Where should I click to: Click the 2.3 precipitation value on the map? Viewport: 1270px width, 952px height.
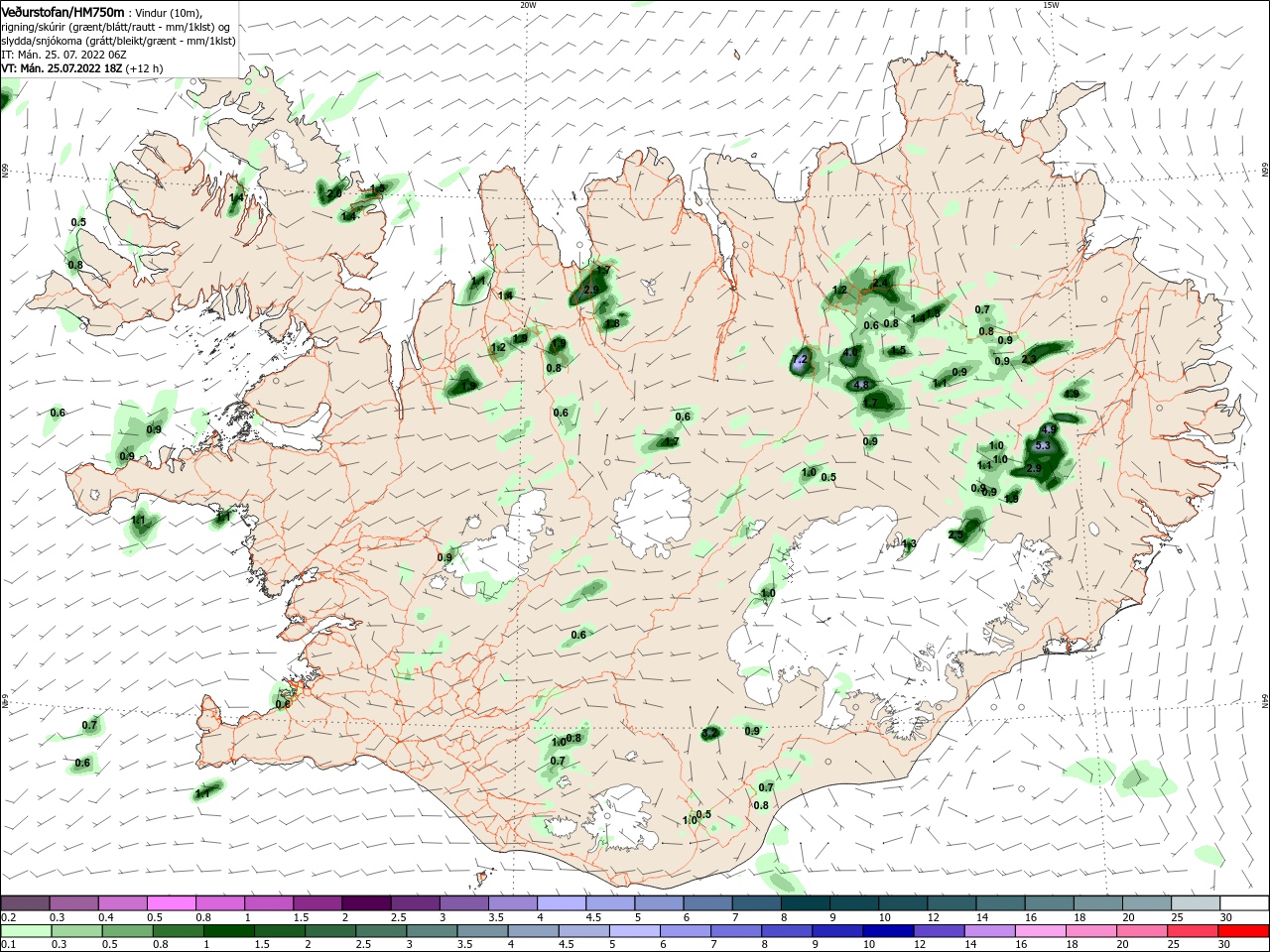click(x=1029, y=360)
